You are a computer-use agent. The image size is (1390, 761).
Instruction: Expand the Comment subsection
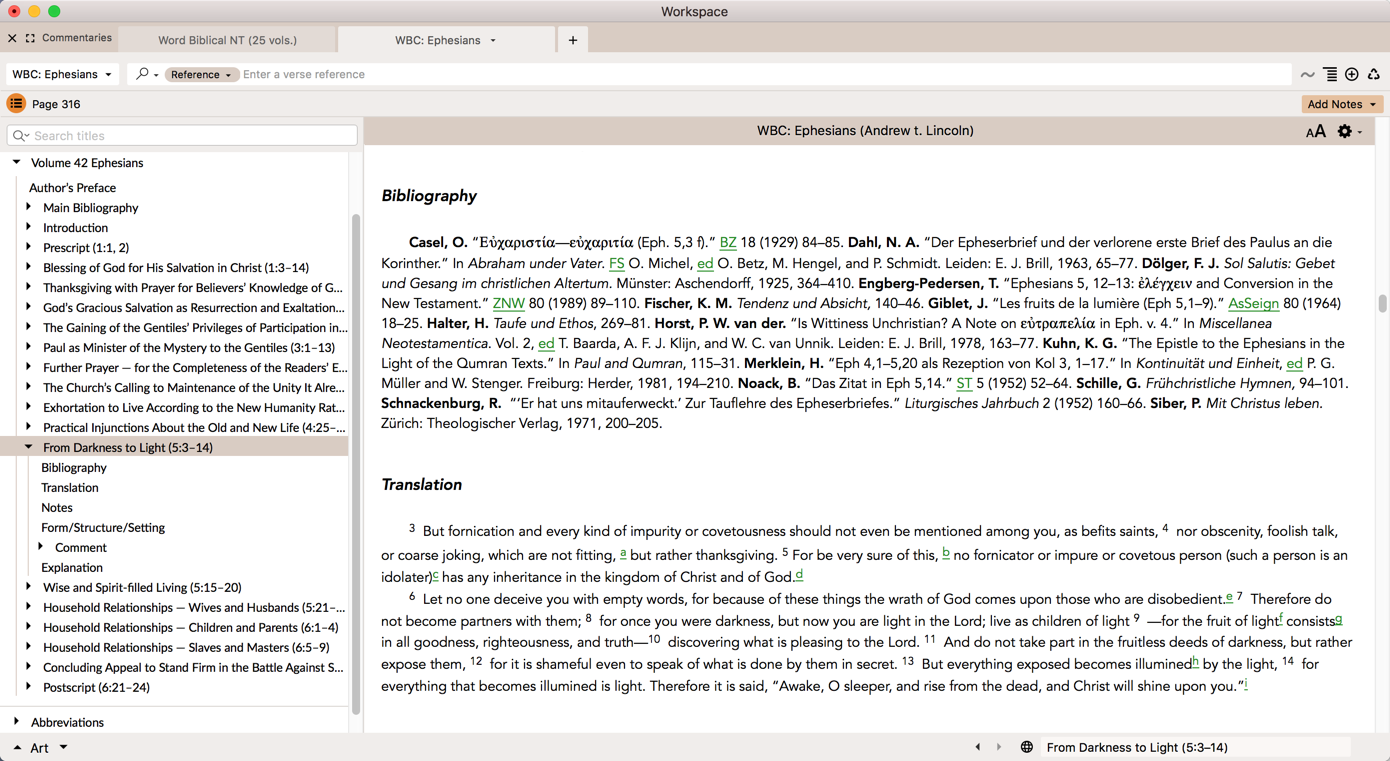coord(41,547)
